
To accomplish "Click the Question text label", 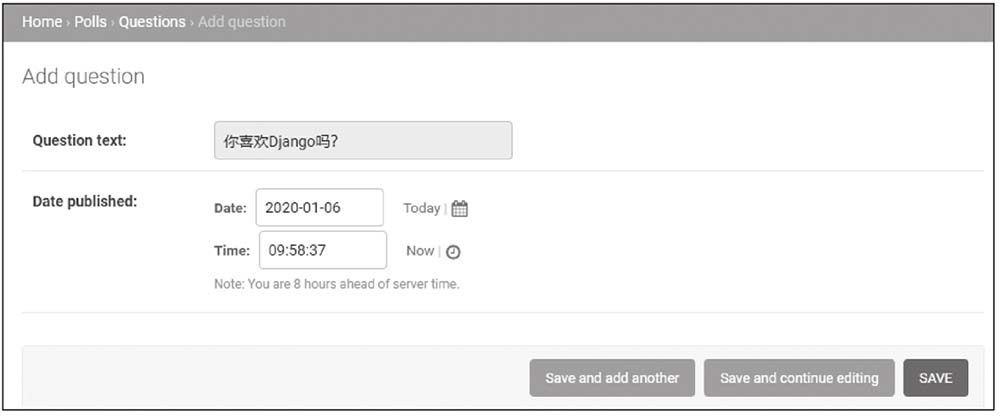I will tap(80, 141).
